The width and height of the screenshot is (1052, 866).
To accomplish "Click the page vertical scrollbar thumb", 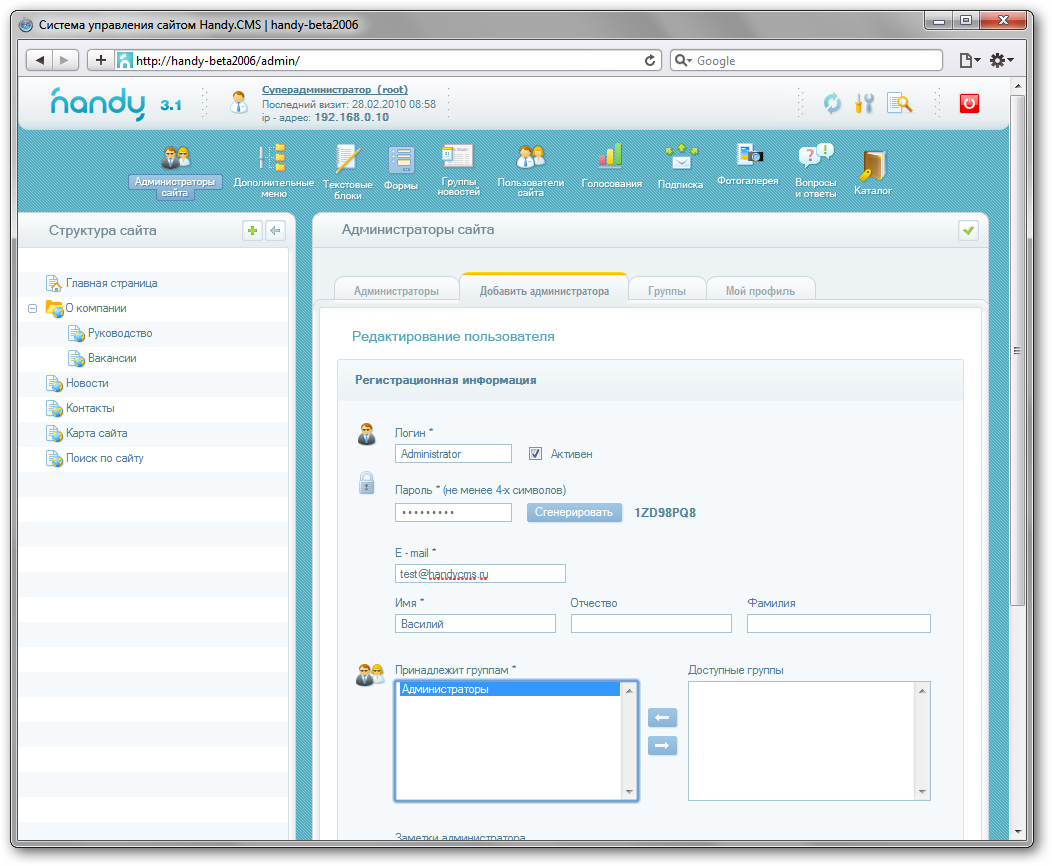I will point(1016,350).
